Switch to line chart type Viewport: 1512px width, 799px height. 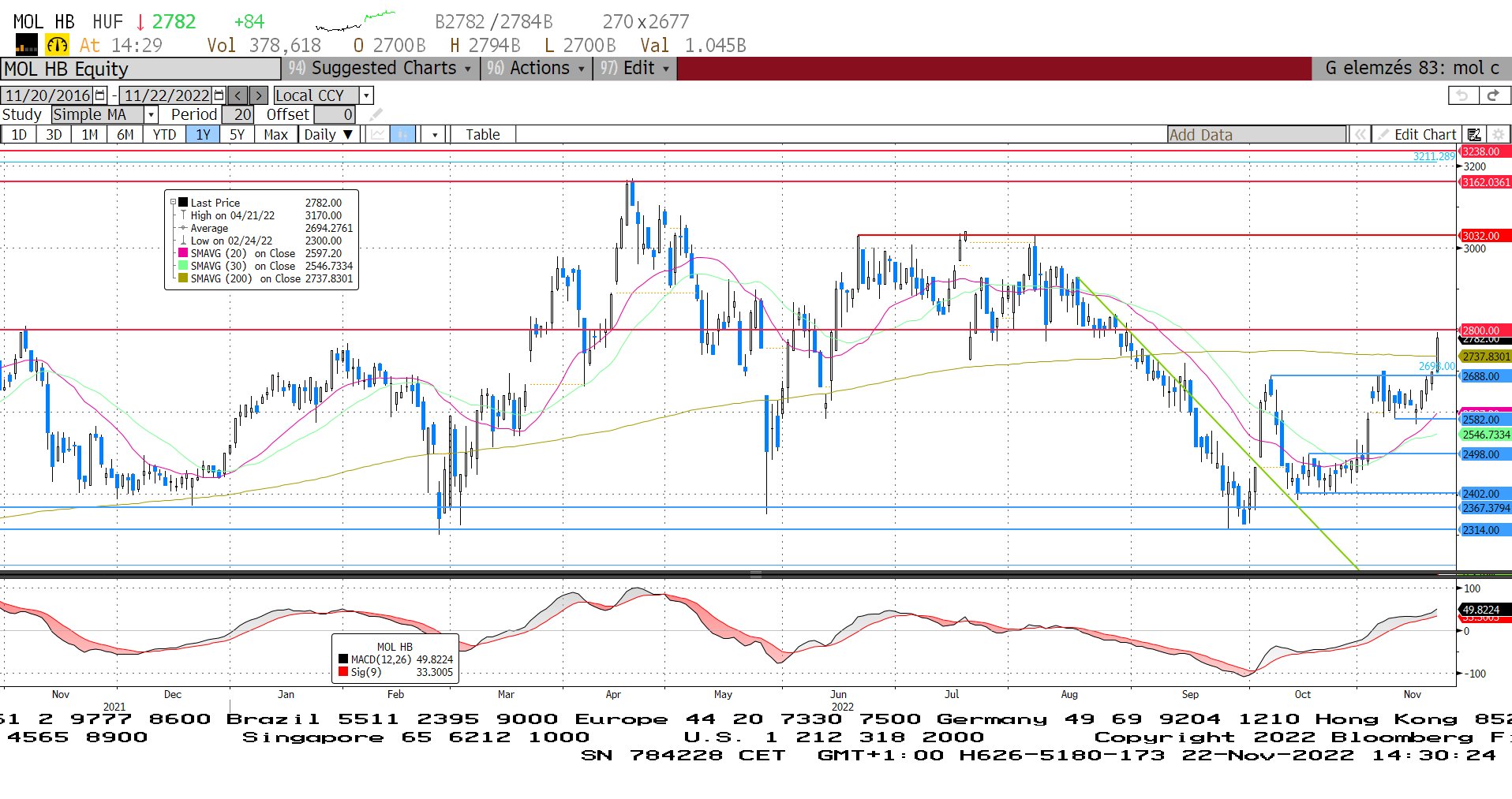pyautogui.click(x=379, y=135)
